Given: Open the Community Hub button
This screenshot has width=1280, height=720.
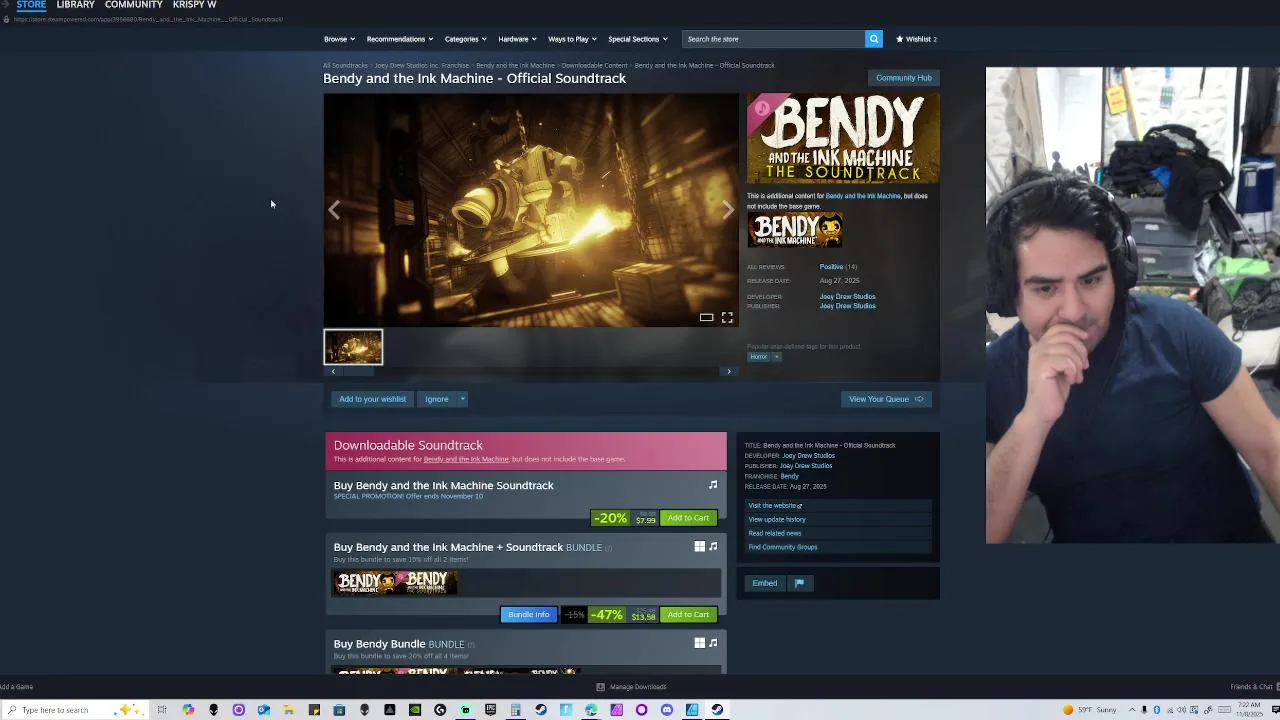Looking at the screenshot, I should pos(904,78).
